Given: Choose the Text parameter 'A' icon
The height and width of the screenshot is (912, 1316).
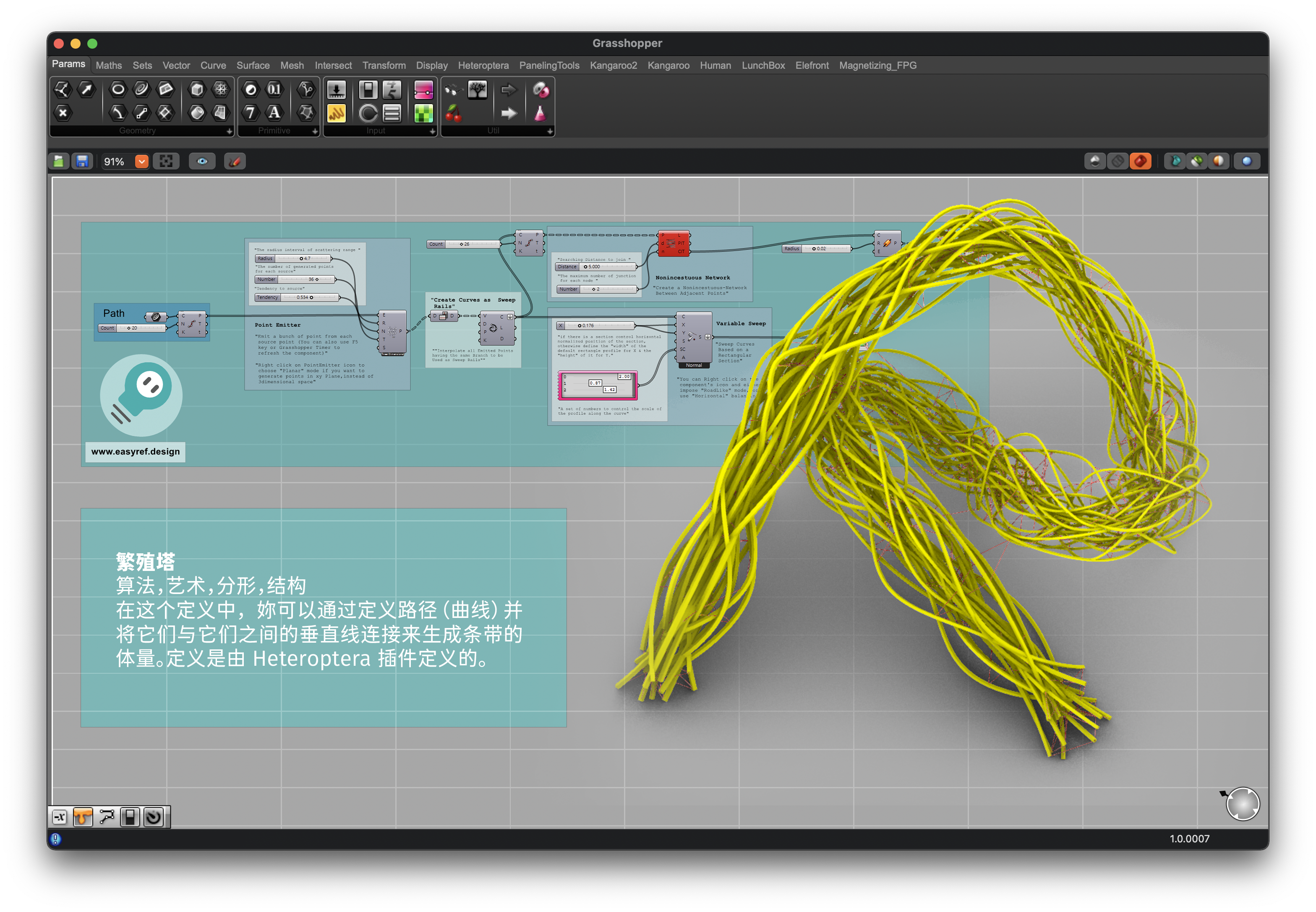Looking at the screenshot, I should click(x=274, y=112).
